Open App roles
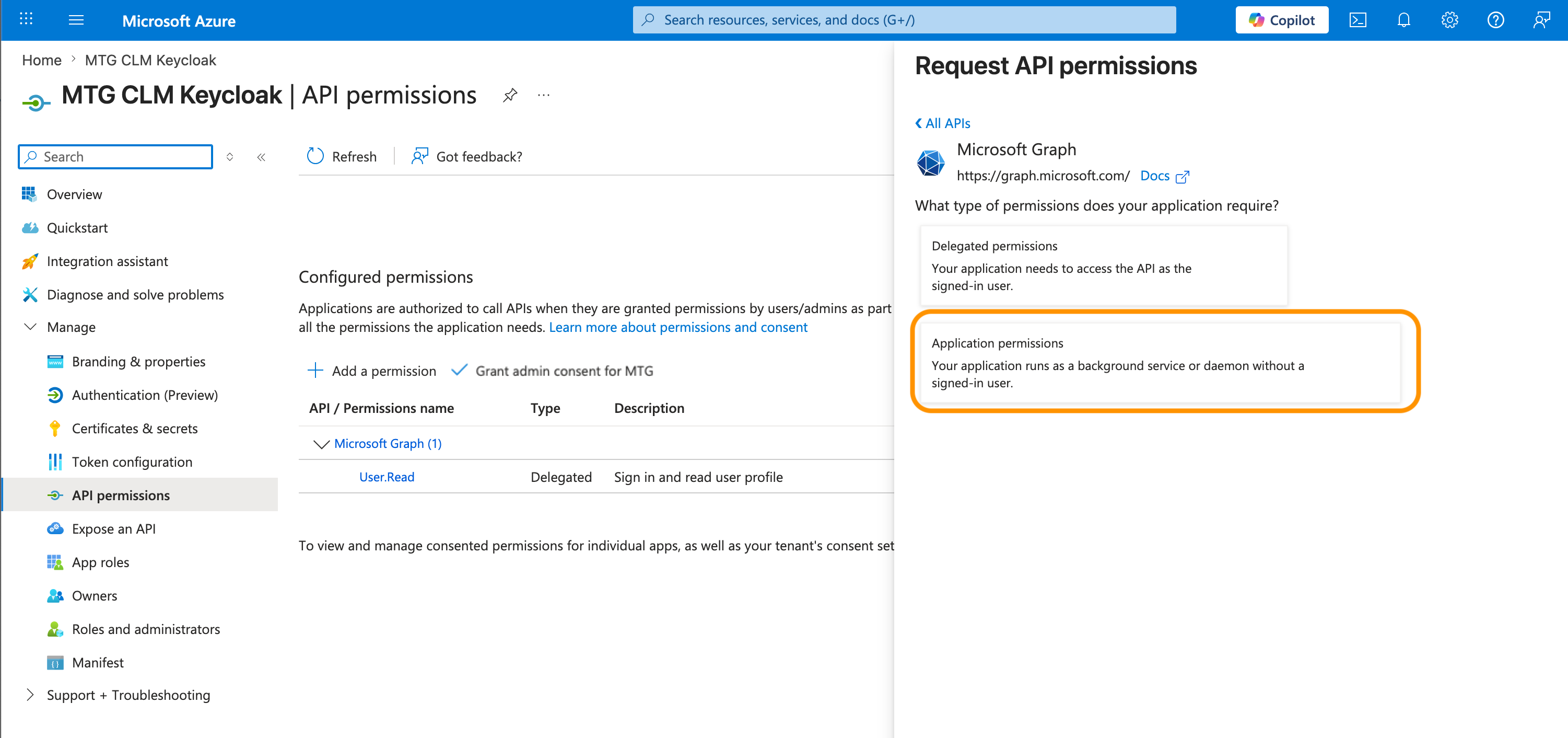1568x738 pixels. click(x=100, y=562)
